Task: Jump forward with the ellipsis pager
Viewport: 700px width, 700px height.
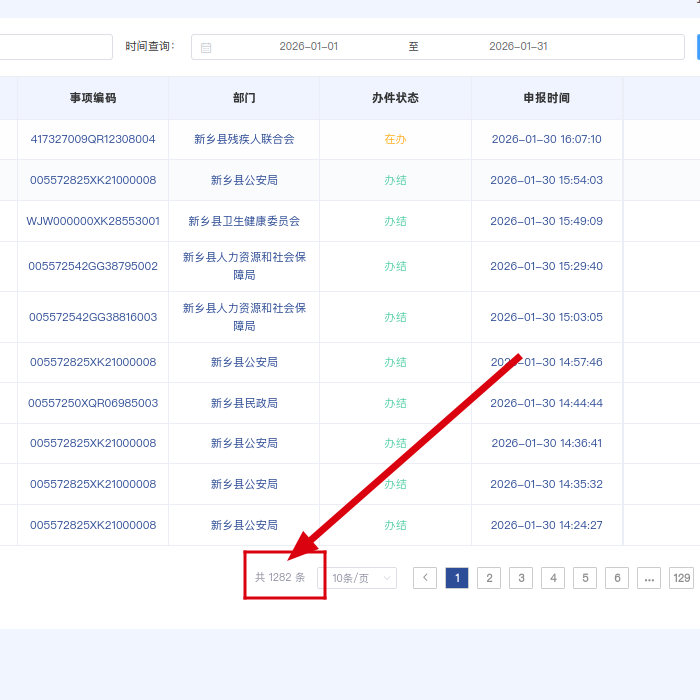Action: click(x=649, y=578)
